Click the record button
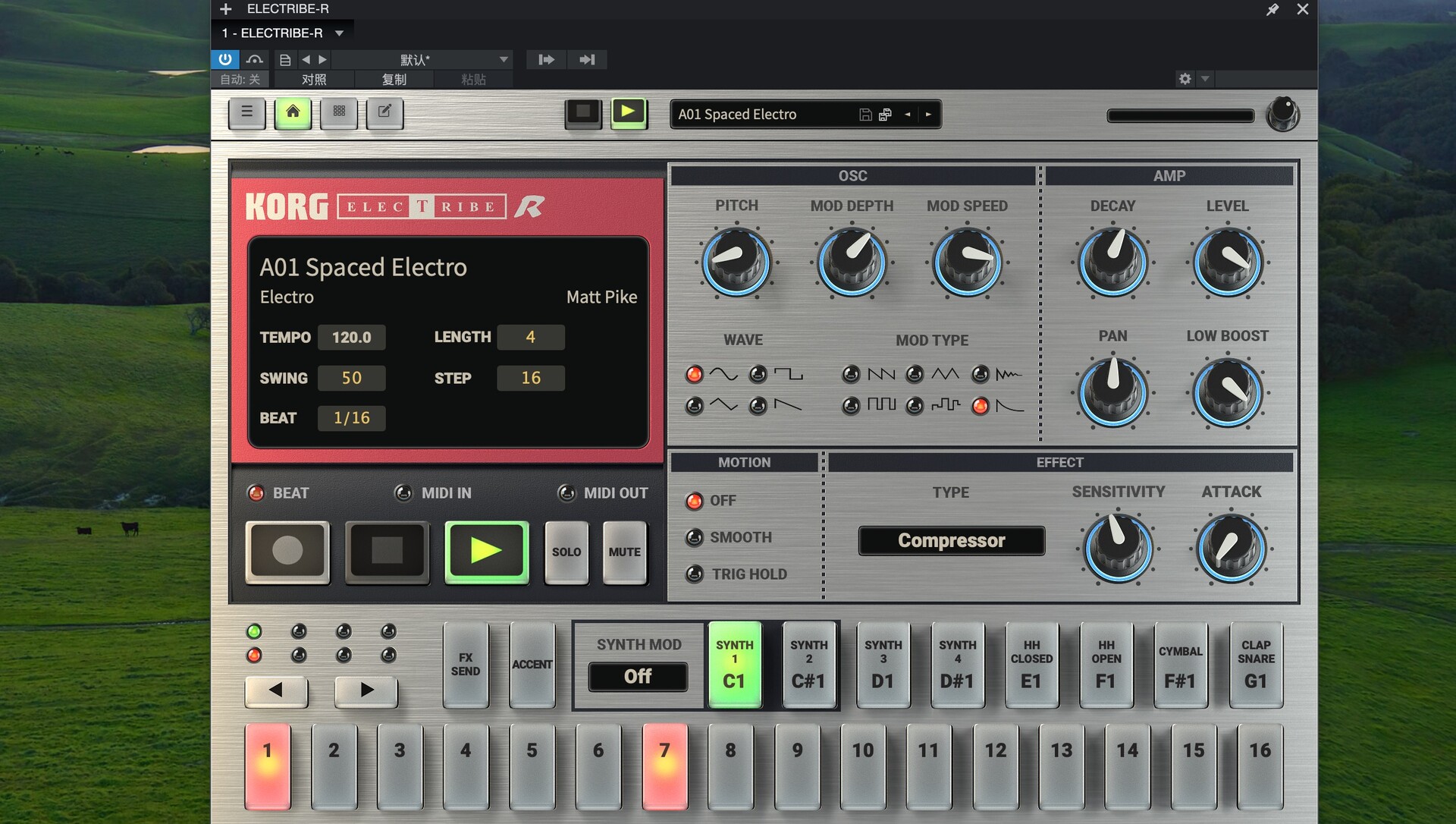This screenshot has width=1456, height=824. click(x=287, y=552)
